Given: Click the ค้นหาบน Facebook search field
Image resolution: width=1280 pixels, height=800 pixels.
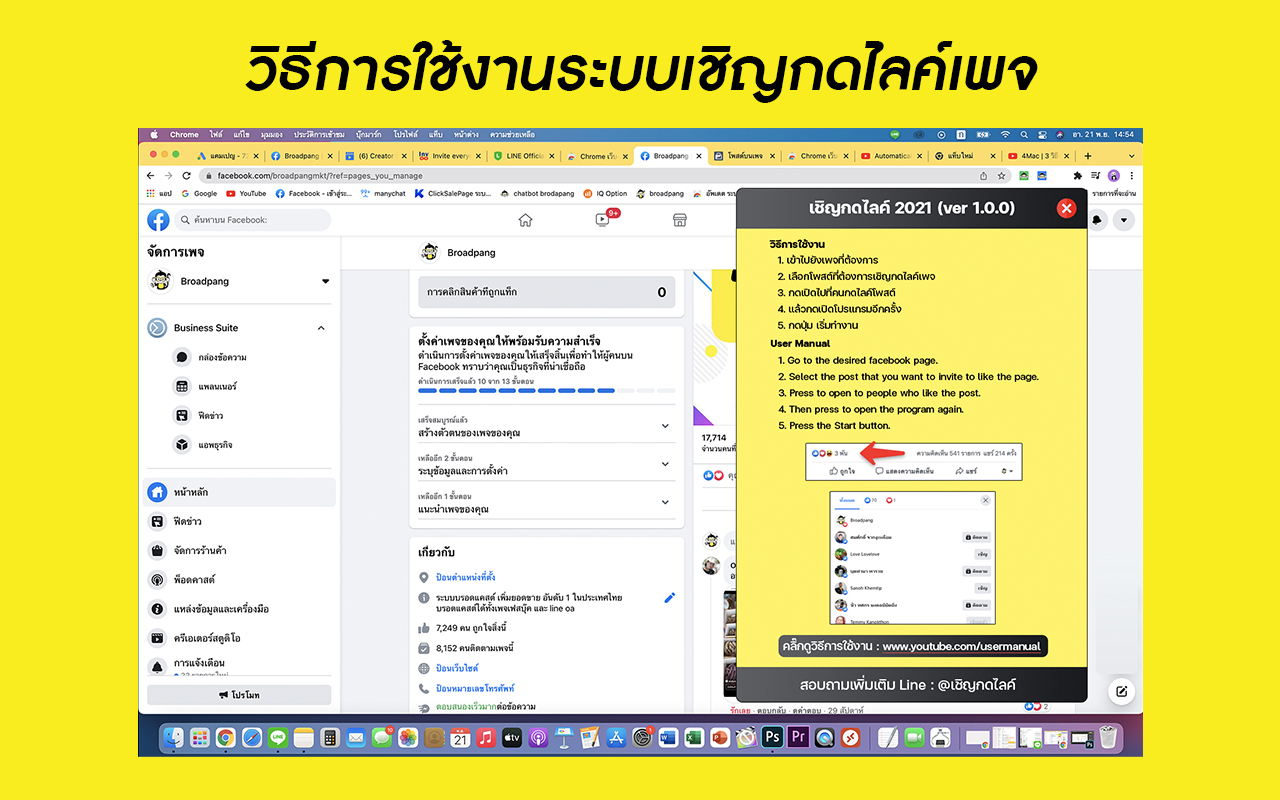Looking at the screenshot, I should pyautogui.click(x=252, y=219).
